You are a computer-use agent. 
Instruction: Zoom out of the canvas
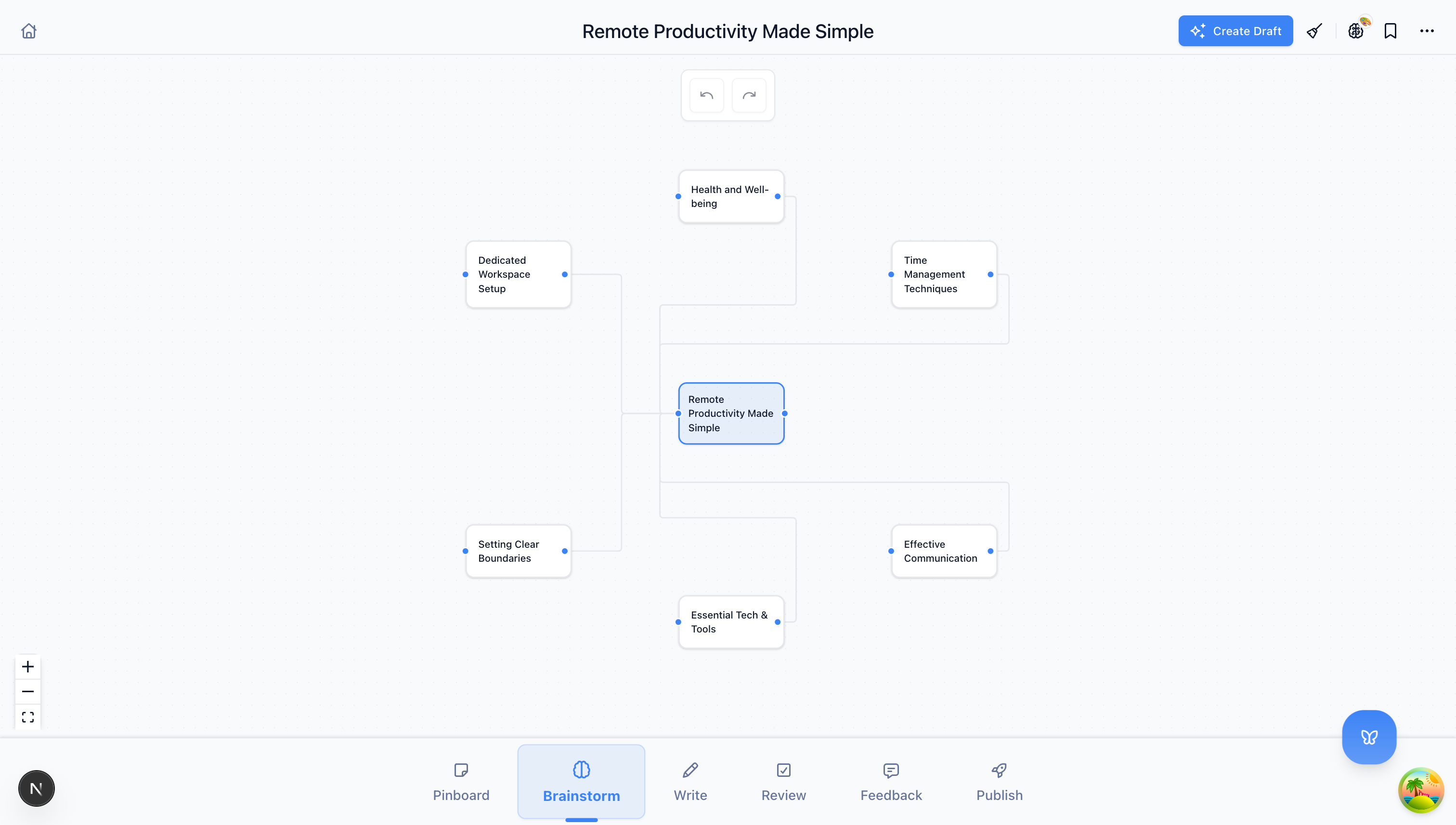(x=27, y=691)
